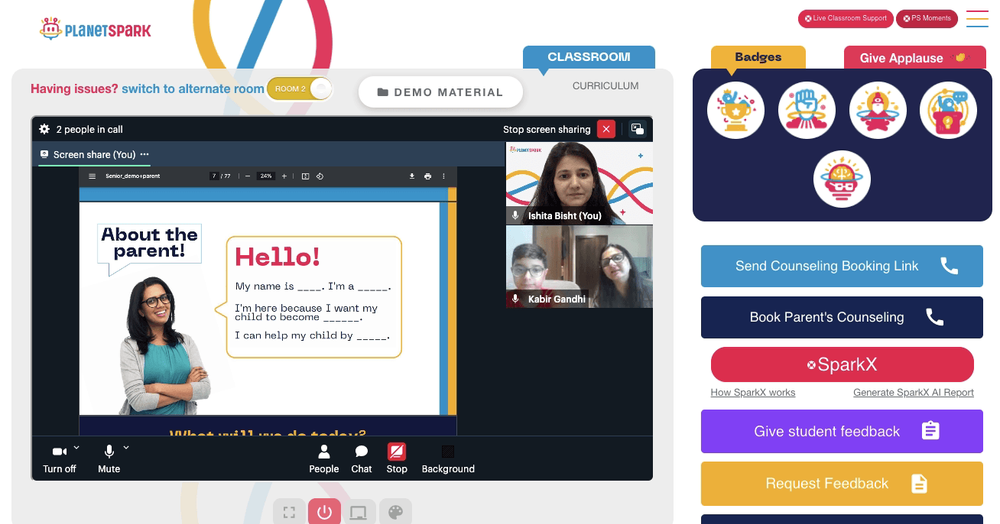The height and width of the screenshot is (524, 1000).
Task: Launch the SparkX button
Action: 842,365
